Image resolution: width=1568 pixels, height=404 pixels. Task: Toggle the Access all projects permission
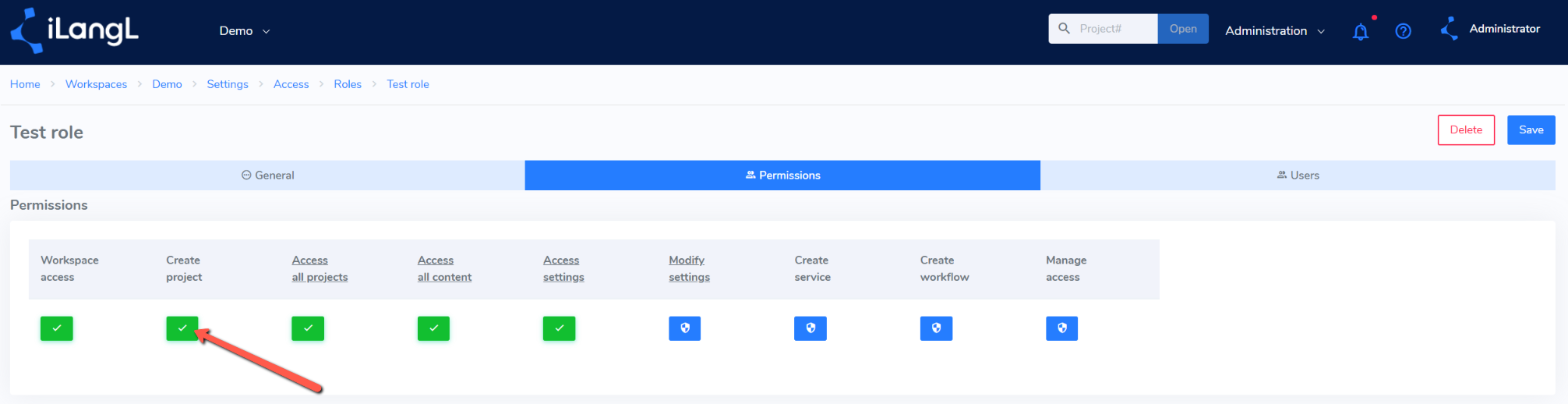tap(308, 328)
